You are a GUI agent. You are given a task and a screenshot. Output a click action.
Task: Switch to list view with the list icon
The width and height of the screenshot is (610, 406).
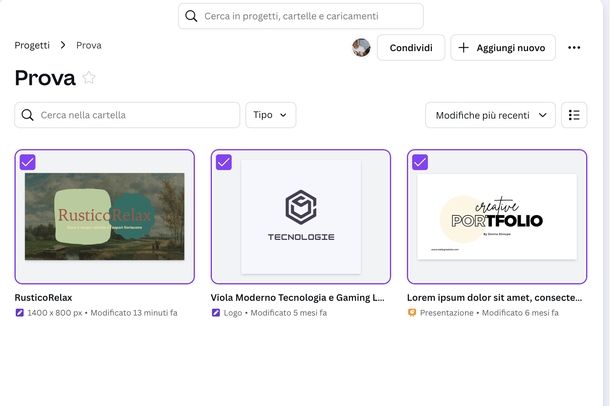tap(574, 115)
